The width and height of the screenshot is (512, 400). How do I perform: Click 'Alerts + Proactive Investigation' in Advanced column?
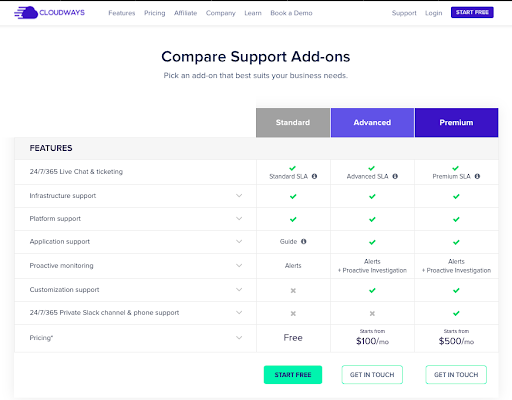[372, 266]
